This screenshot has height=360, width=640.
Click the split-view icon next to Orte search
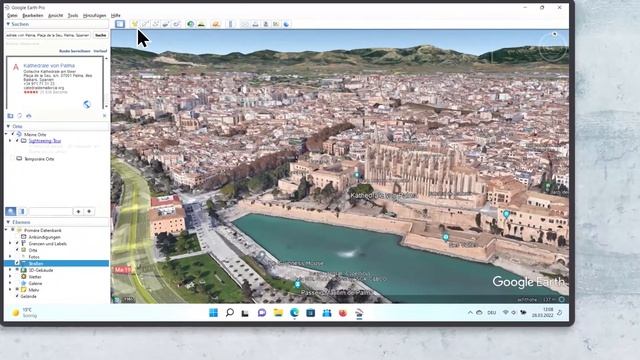pyautogui.click(x=22, y=211)
